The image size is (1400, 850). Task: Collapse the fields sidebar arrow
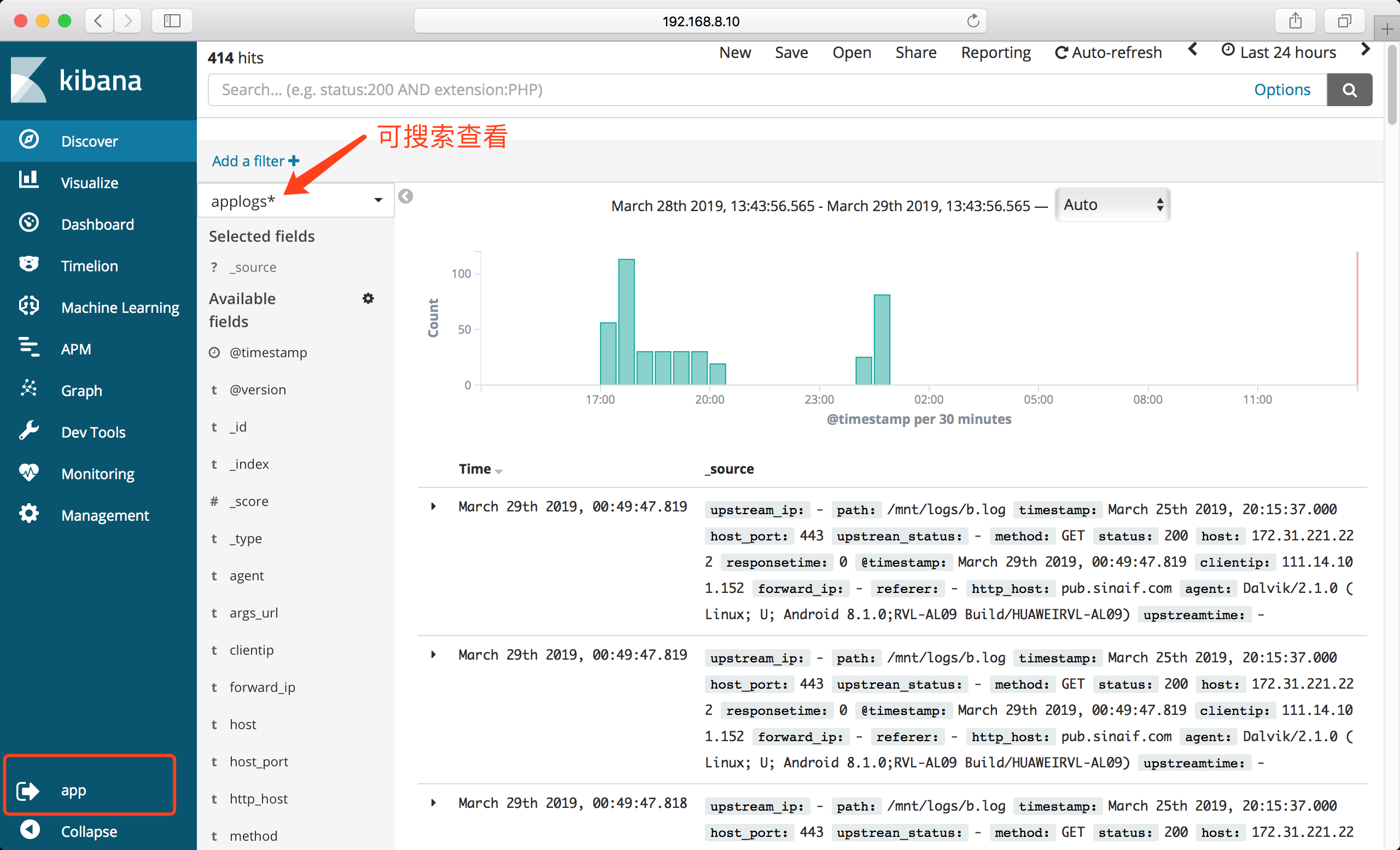pos(406,196)
